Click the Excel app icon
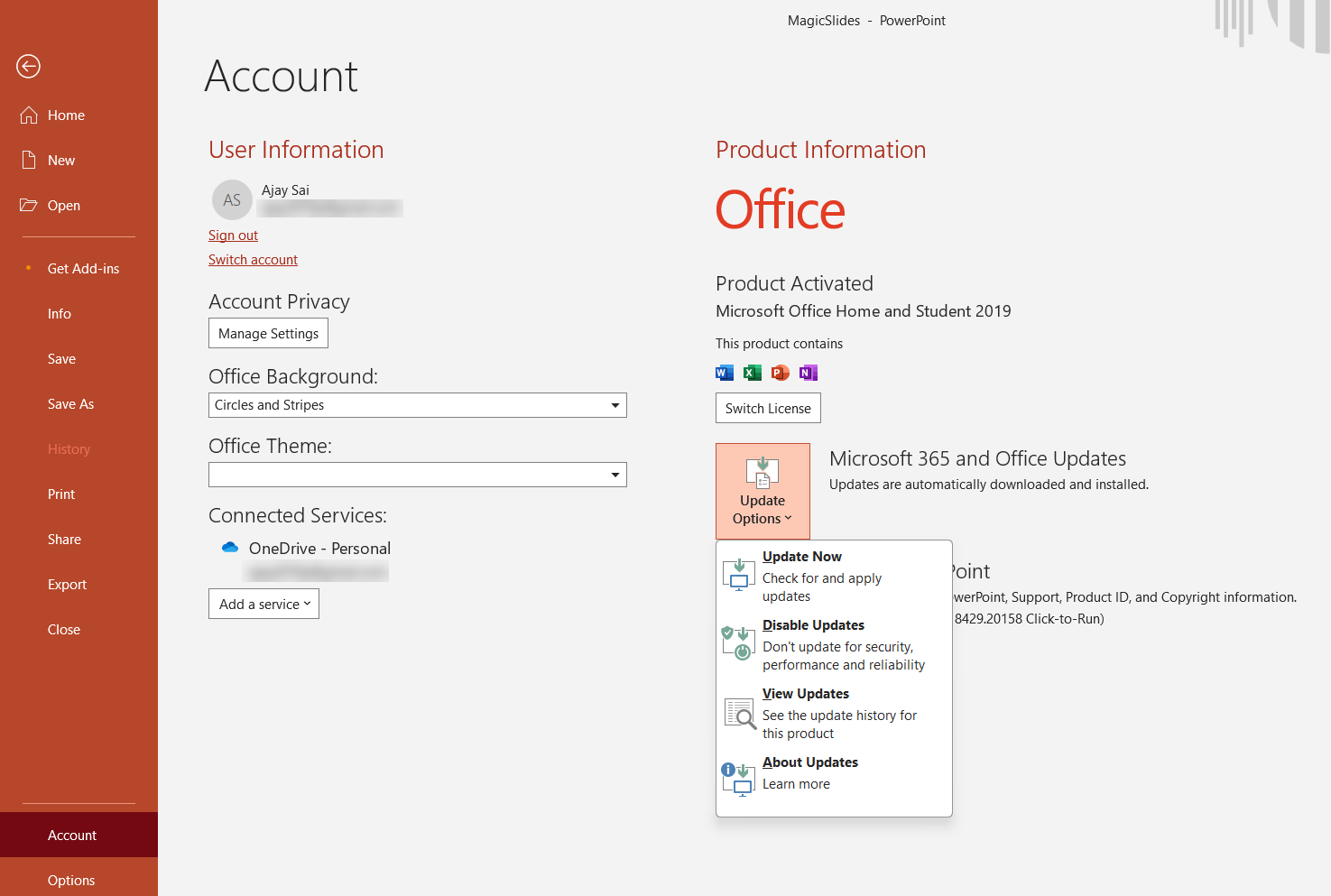The width and height of the screenshot is (1331, 896). [x=752, y=373]
